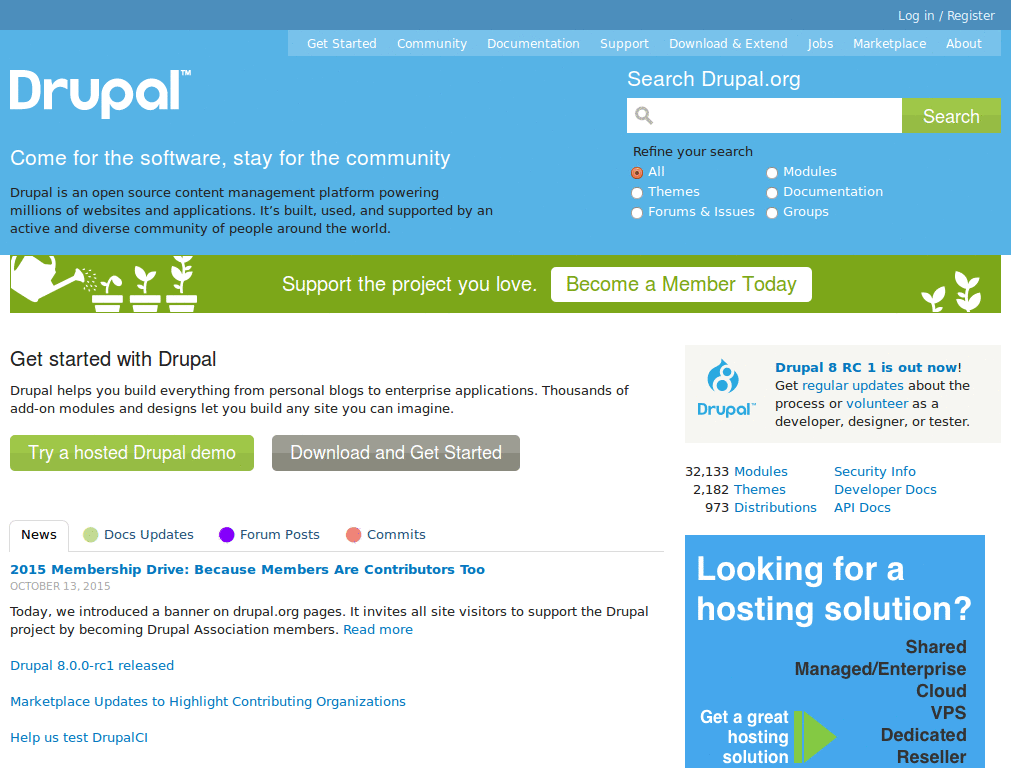Click the magnifying glass icon in the search box
The width and height of the screenshot is (1024, 768).
click(x=641, y=115)
